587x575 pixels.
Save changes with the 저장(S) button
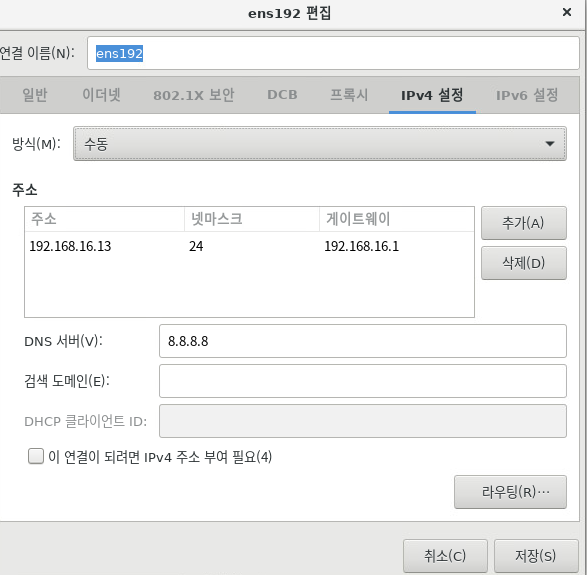(x=536, y=556)
